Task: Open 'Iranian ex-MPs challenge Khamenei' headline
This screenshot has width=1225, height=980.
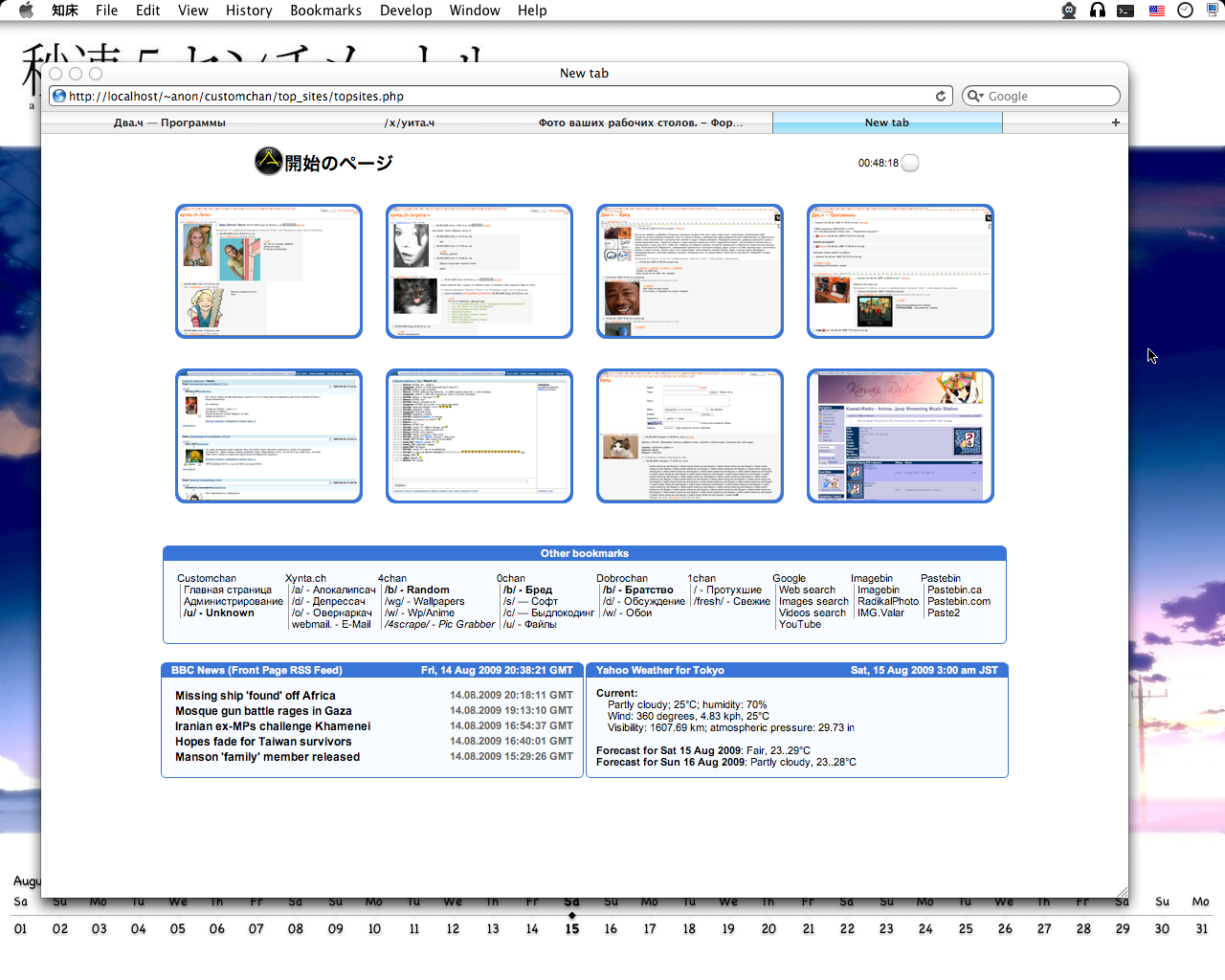Action: click(273, 726)
